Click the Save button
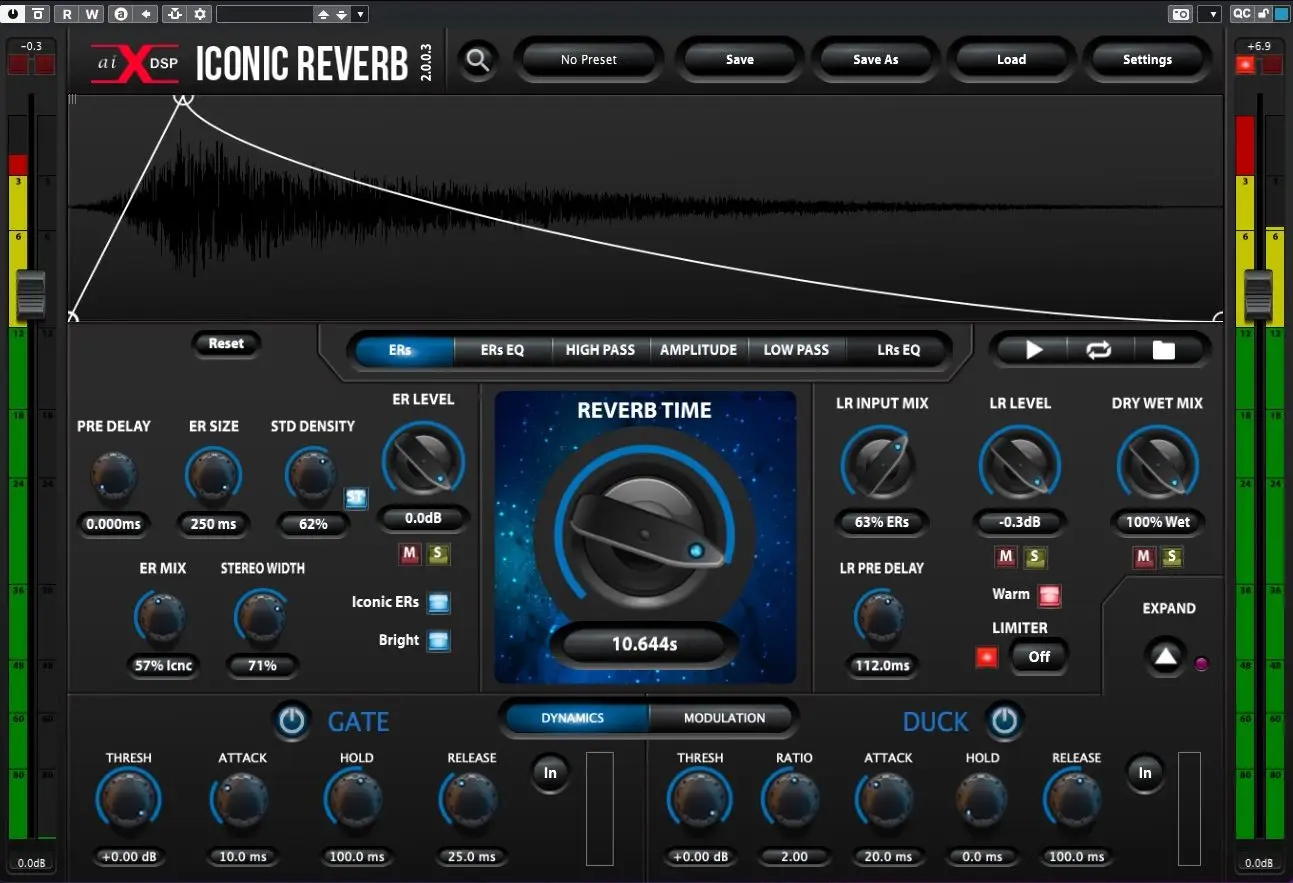This screenshot has height=883, width=1293. coord(740,60)
